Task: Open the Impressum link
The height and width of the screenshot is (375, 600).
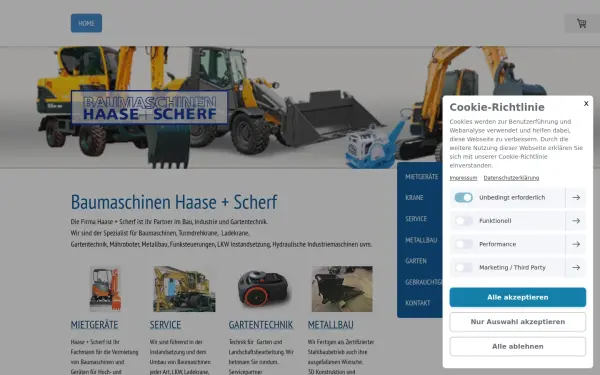Action: click(463, 178)
